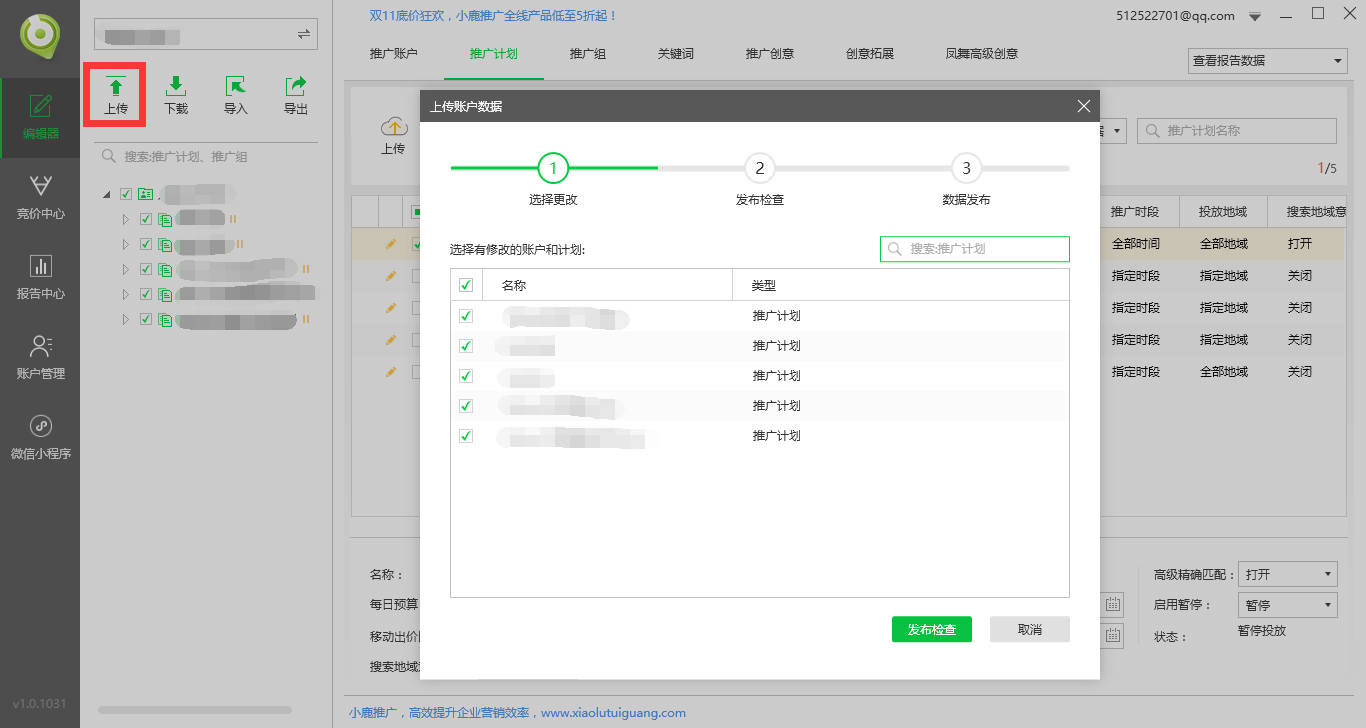Click the orange pause mark on the first tree plan
1366x728 pixels.
pos(233,218)
